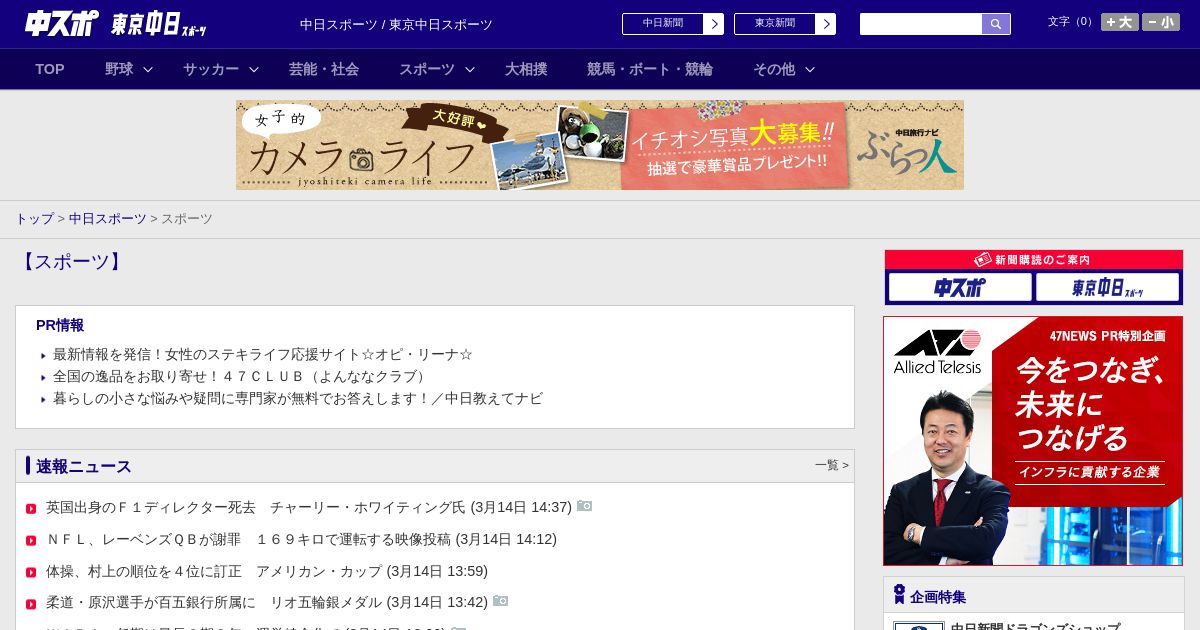
Task: Click 中スポ subscription banner button
Action: point(960,287)
